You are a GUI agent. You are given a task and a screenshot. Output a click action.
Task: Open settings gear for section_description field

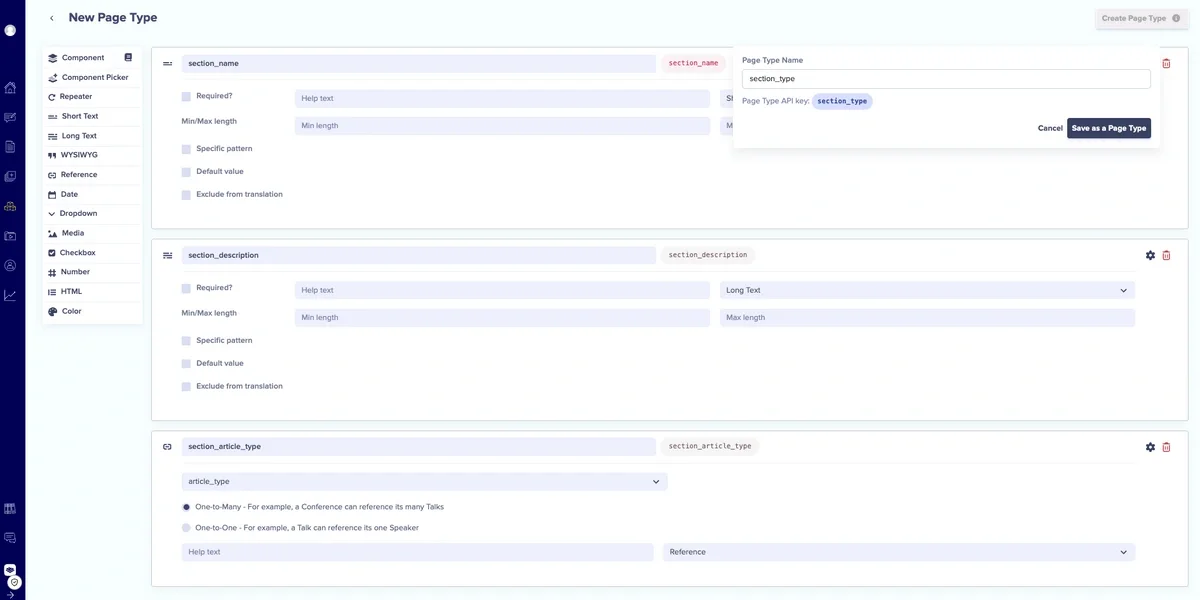1150,255
